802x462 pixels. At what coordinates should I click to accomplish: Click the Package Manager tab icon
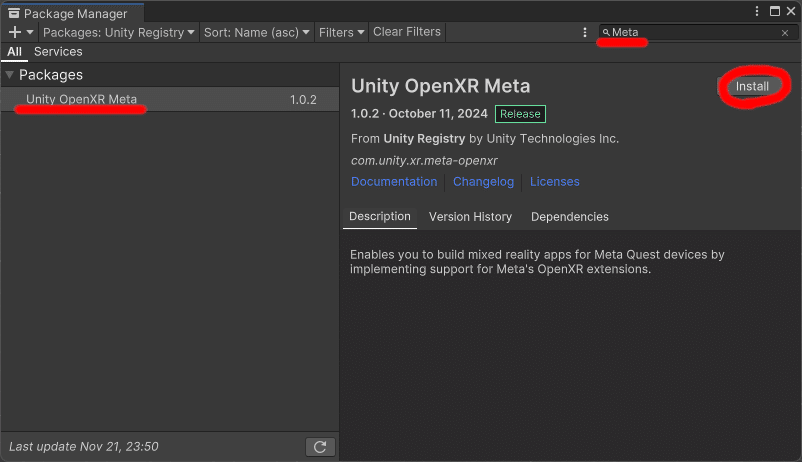(x=14, y=13)
